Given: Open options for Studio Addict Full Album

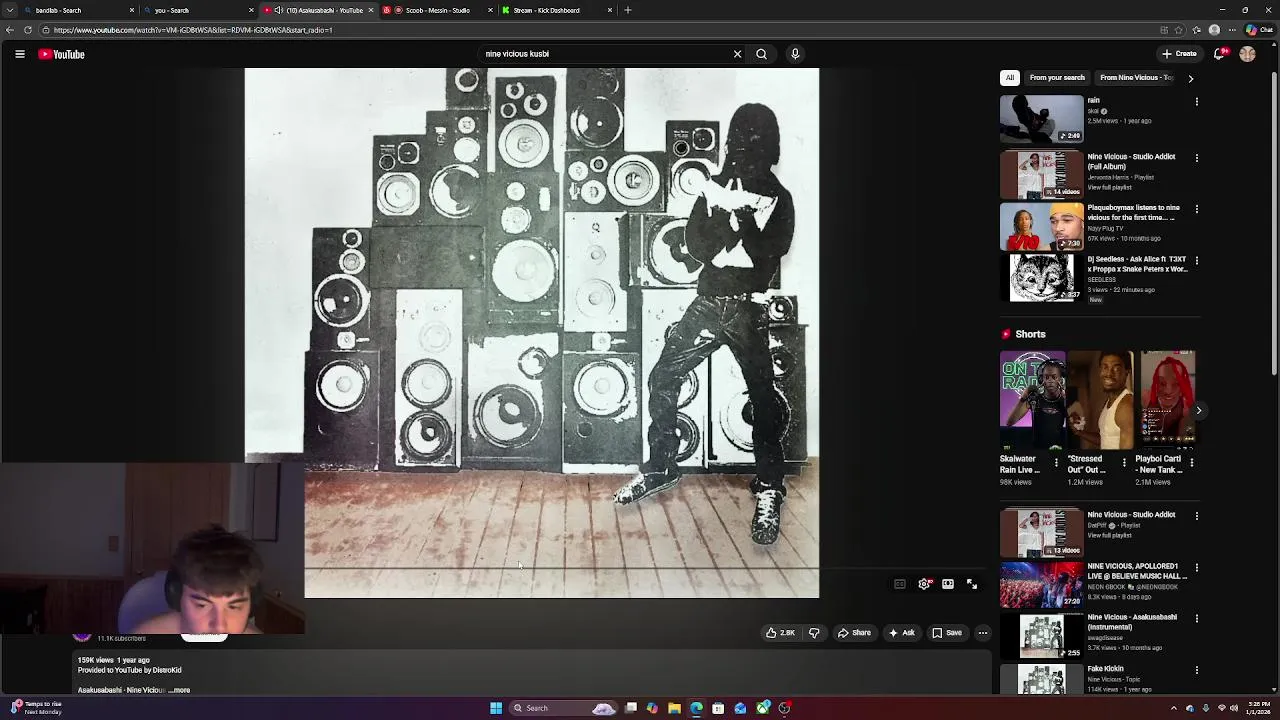Looking at the screenshot, I should tap(1196, 157).
